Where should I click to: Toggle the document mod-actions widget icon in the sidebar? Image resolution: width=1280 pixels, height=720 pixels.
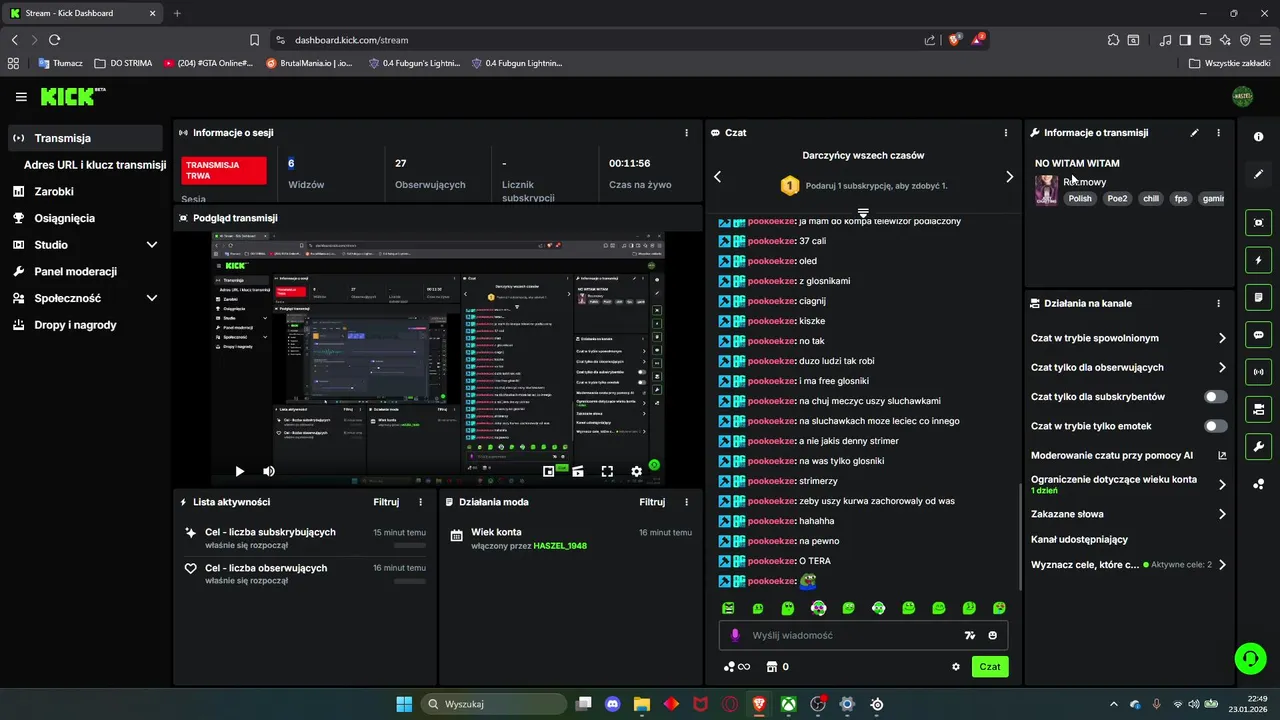1258,297
